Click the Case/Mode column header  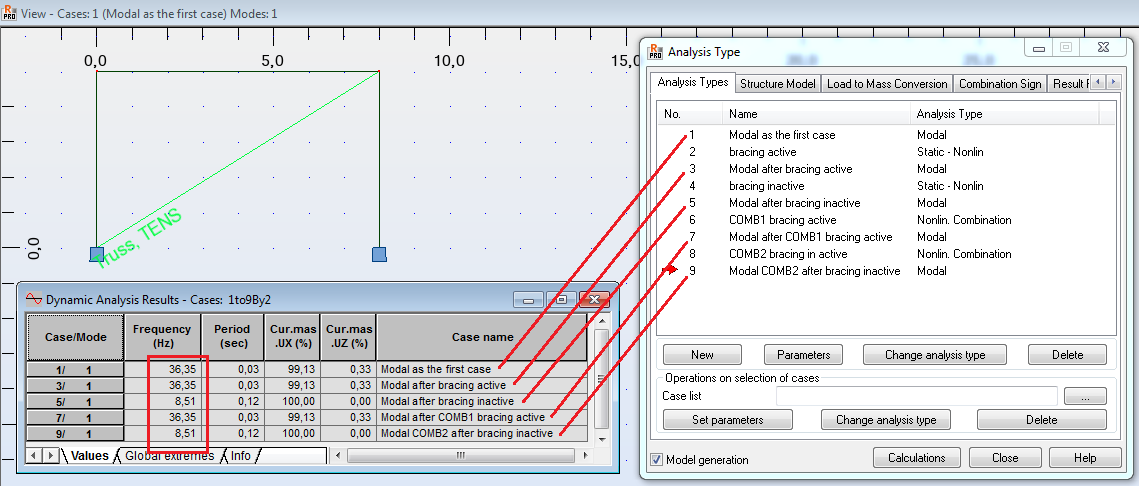(x=76, y=337)
